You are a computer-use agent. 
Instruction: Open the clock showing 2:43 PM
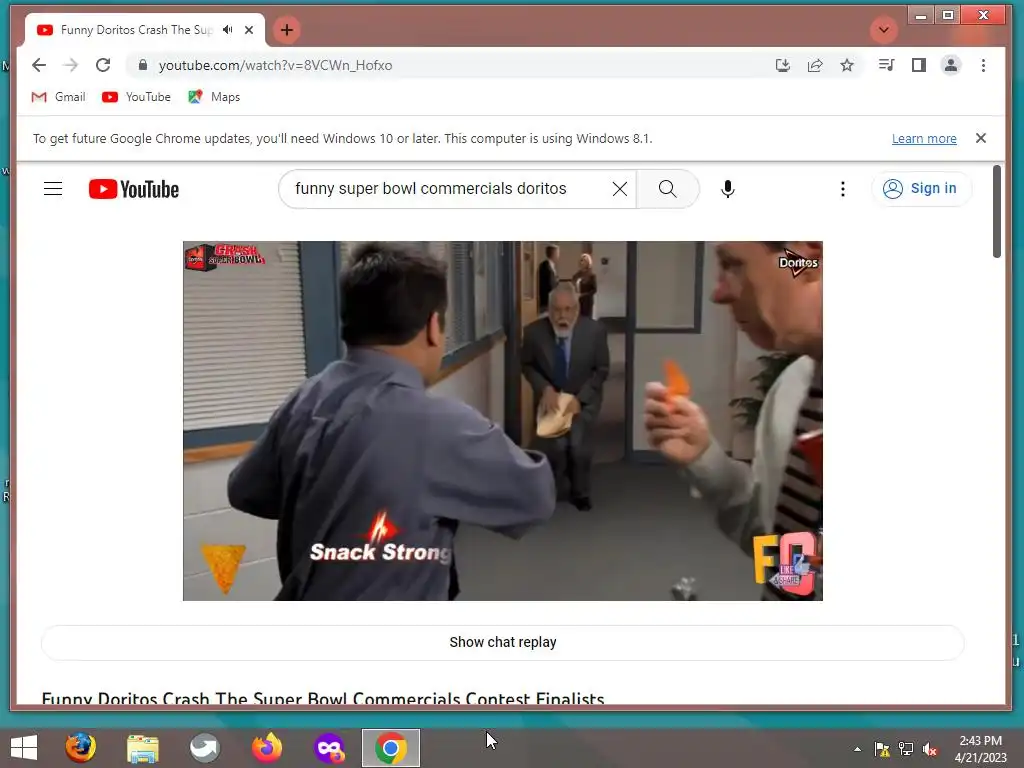point(980,749)
